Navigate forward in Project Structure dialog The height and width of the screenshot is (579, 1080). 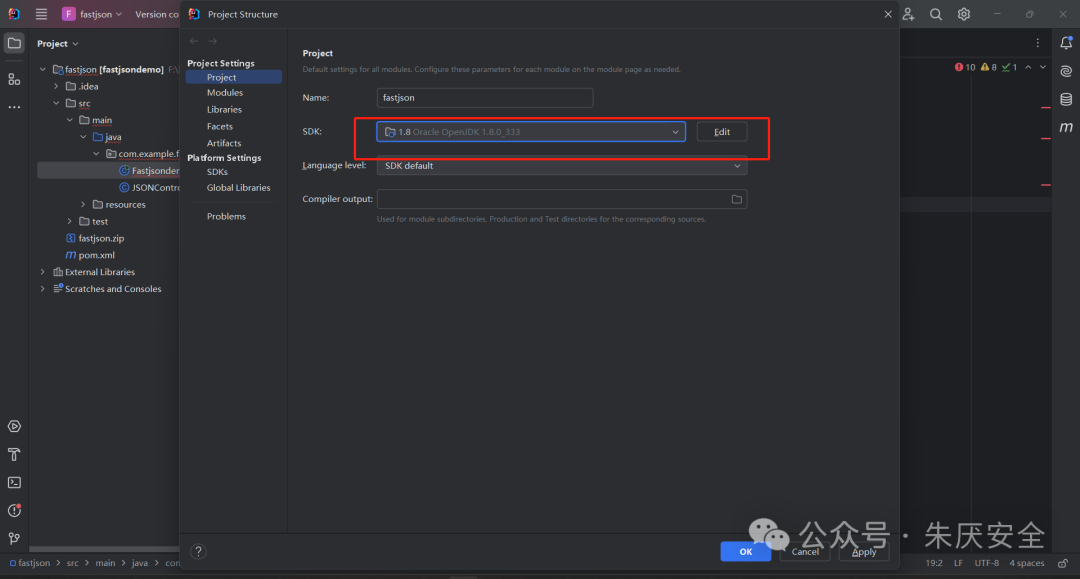(212, 41)
